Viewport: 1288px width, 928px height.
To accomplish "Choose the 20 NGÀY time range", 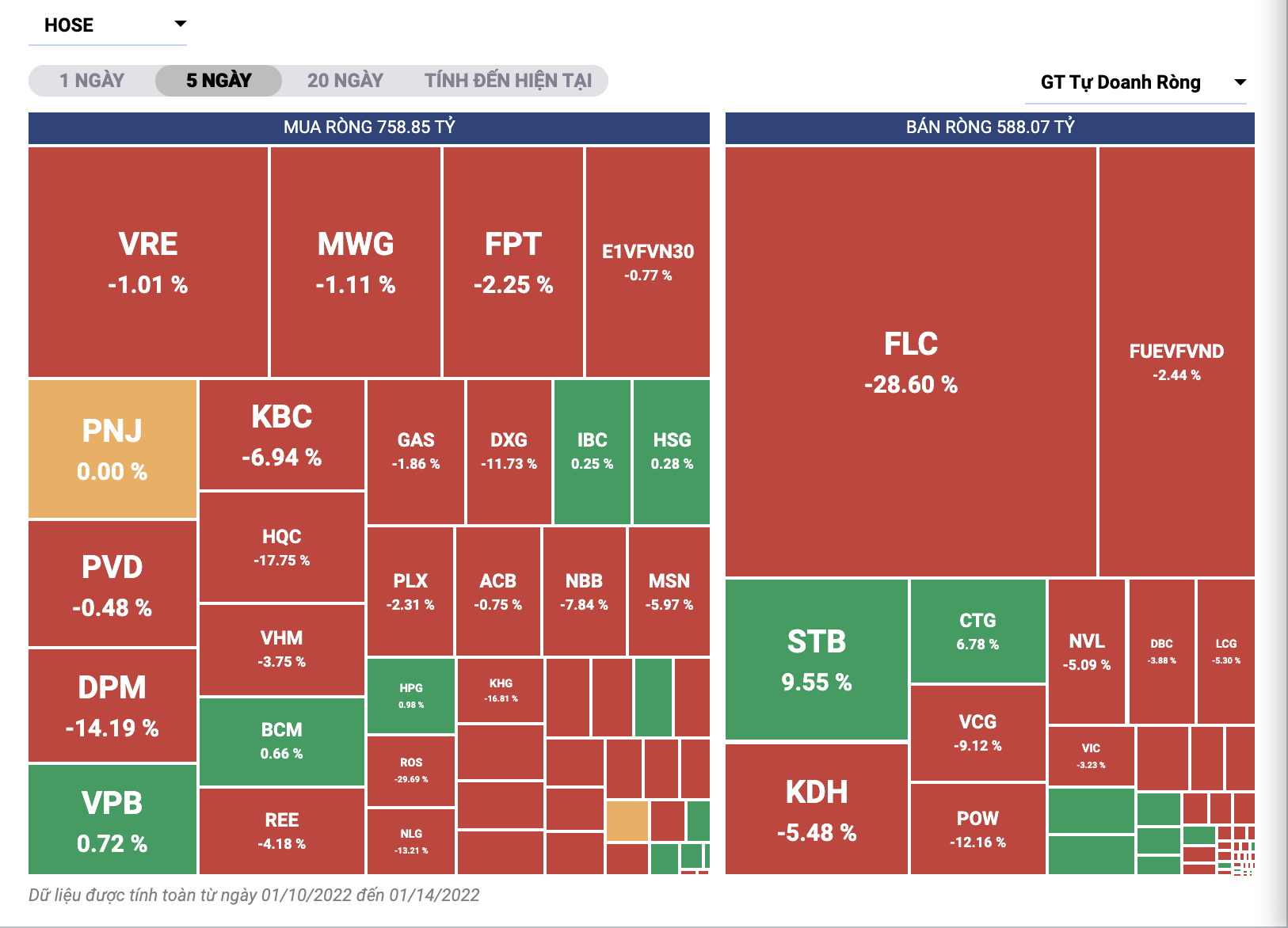I will [345, 81].
